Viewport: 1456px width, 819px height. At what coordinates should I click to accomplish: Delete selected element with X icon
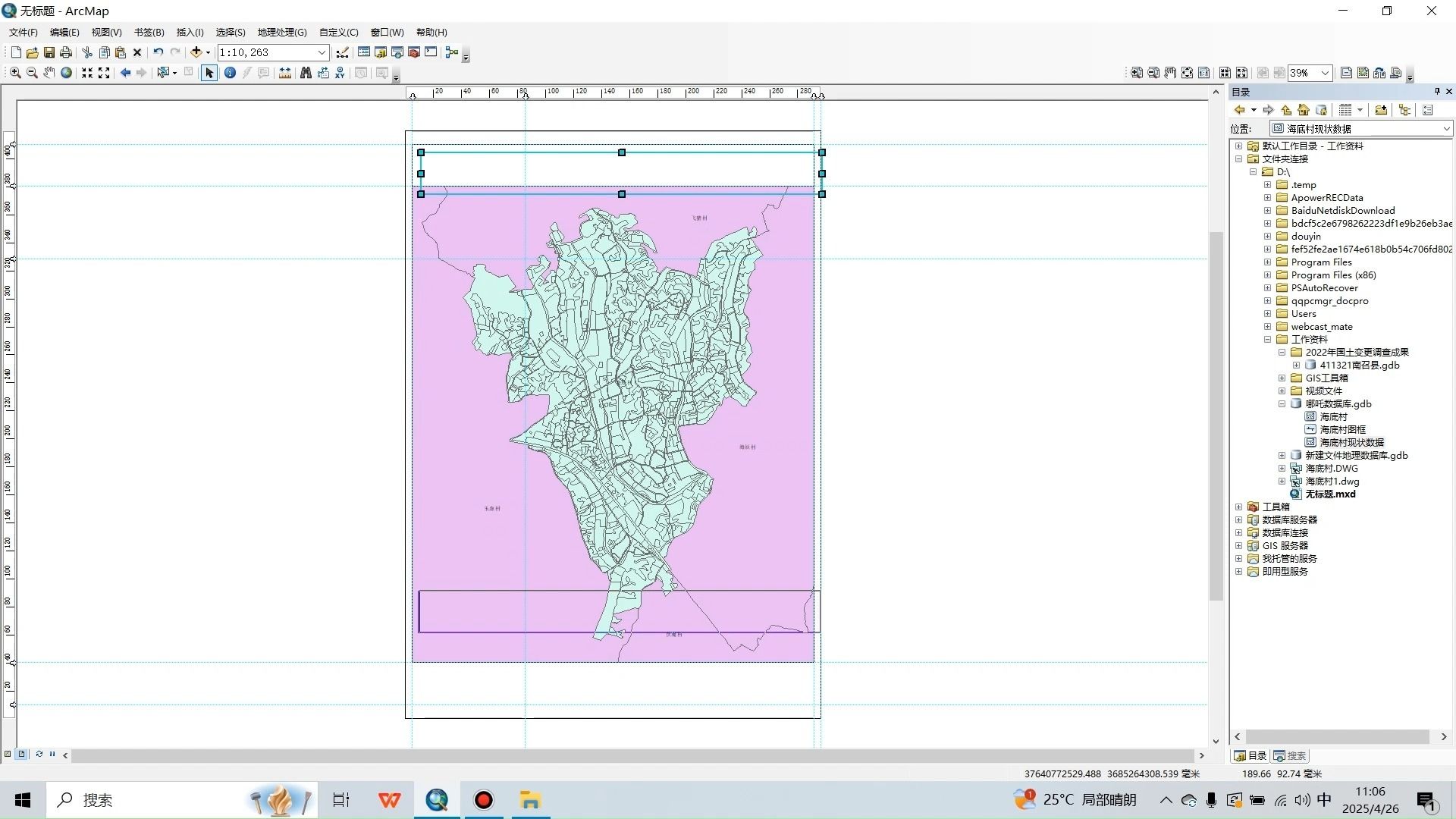coord(137,52)
